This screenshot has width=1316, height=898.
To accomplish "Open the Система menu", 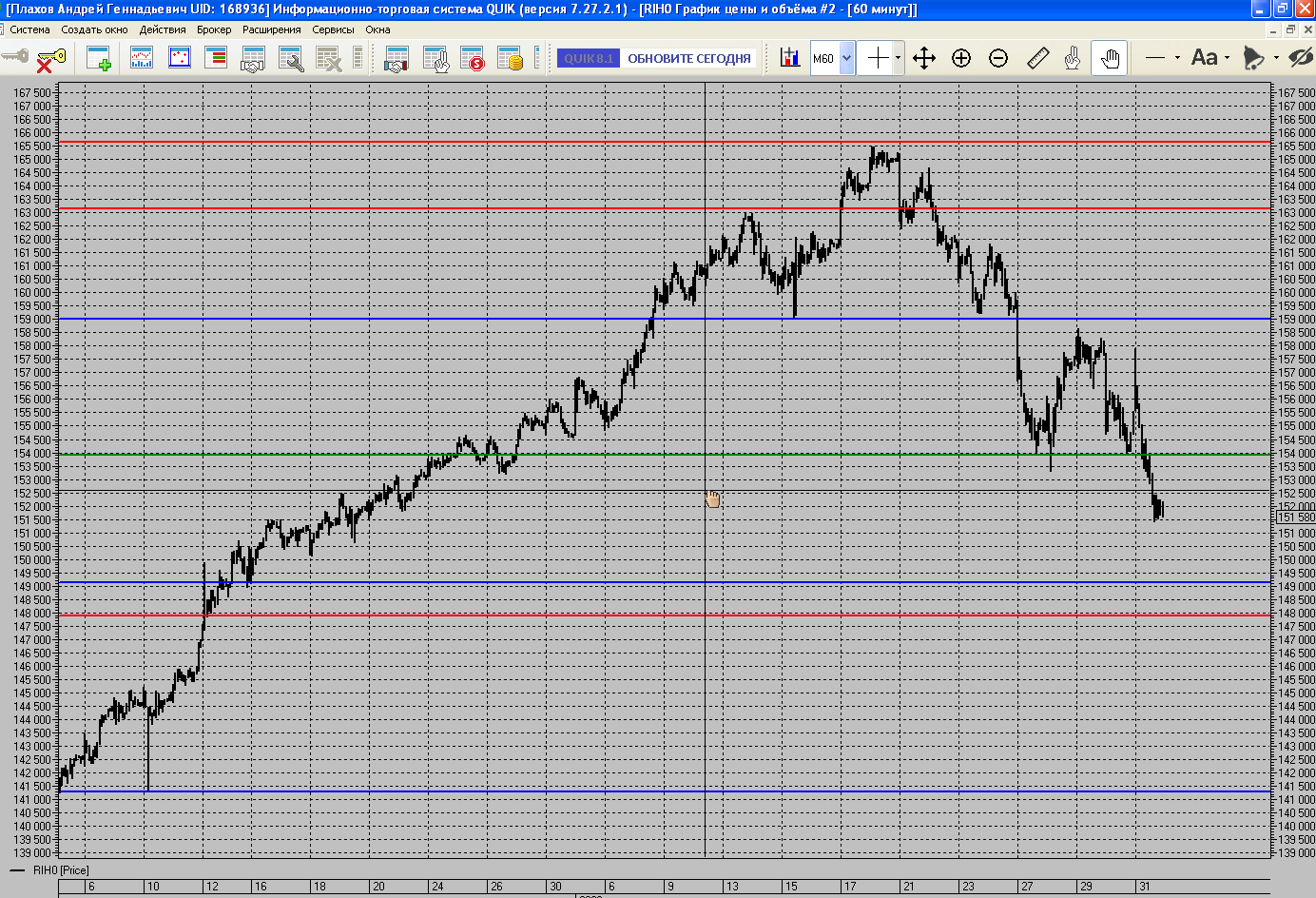I will 29,29.
